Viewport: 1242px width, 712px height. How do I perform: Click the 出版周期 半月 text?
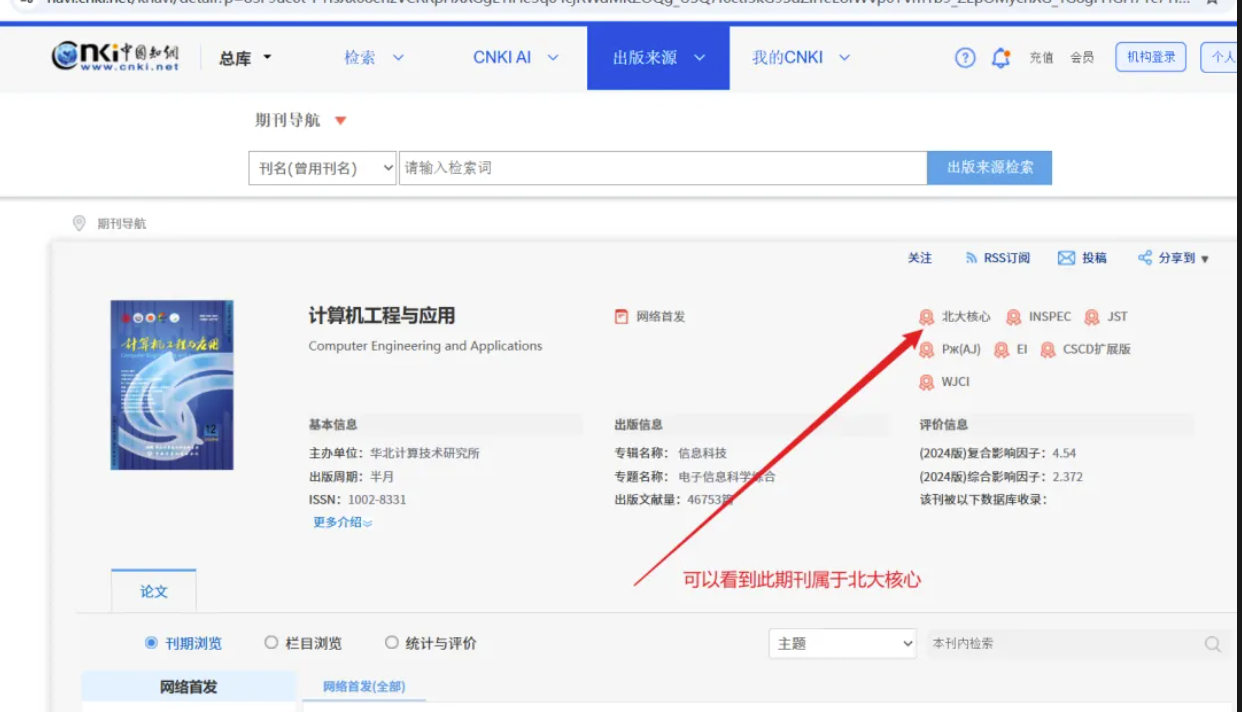tap(352, 477)
